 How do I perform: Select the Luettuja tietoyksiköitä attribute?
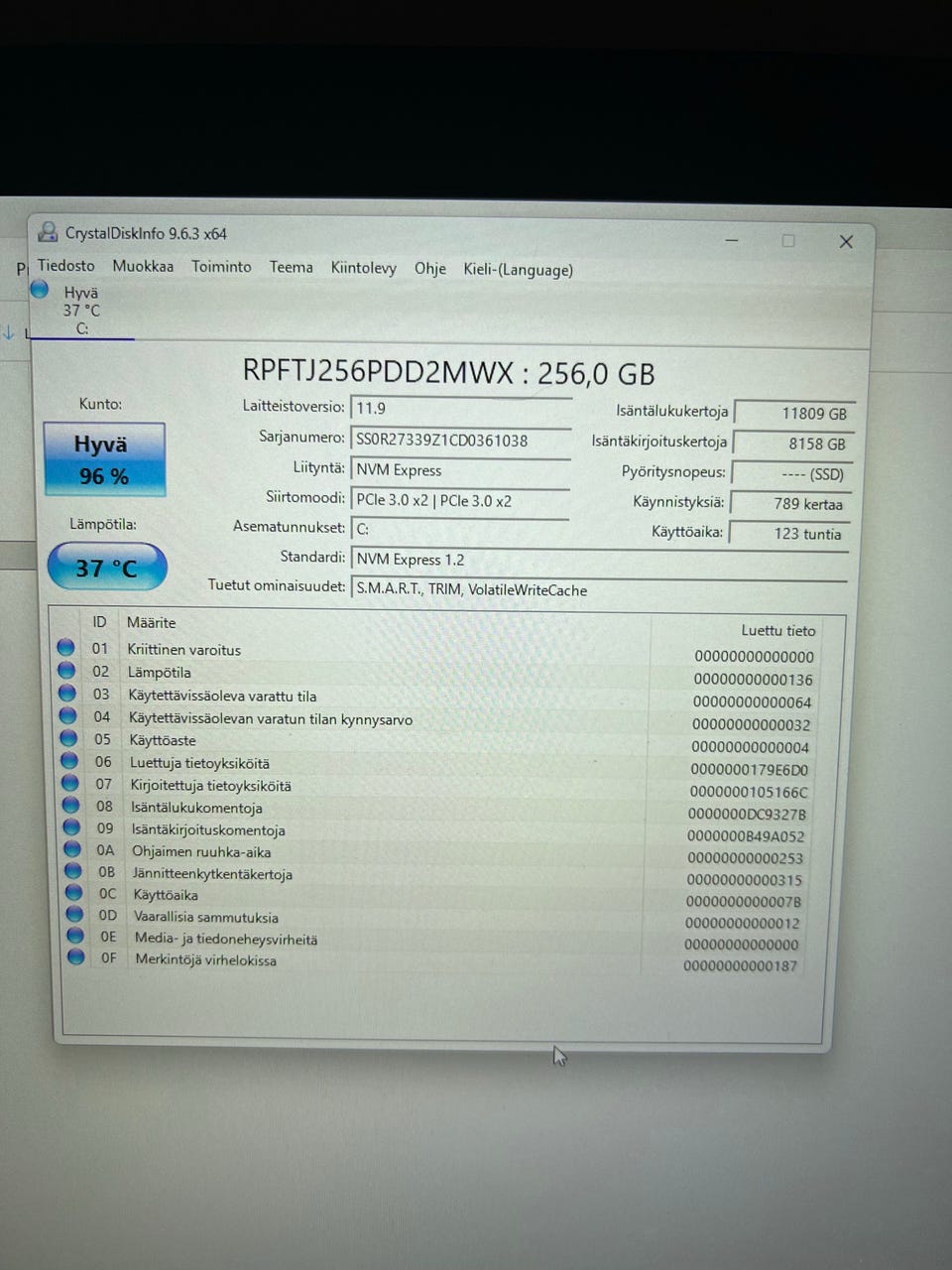coord(199,763)
